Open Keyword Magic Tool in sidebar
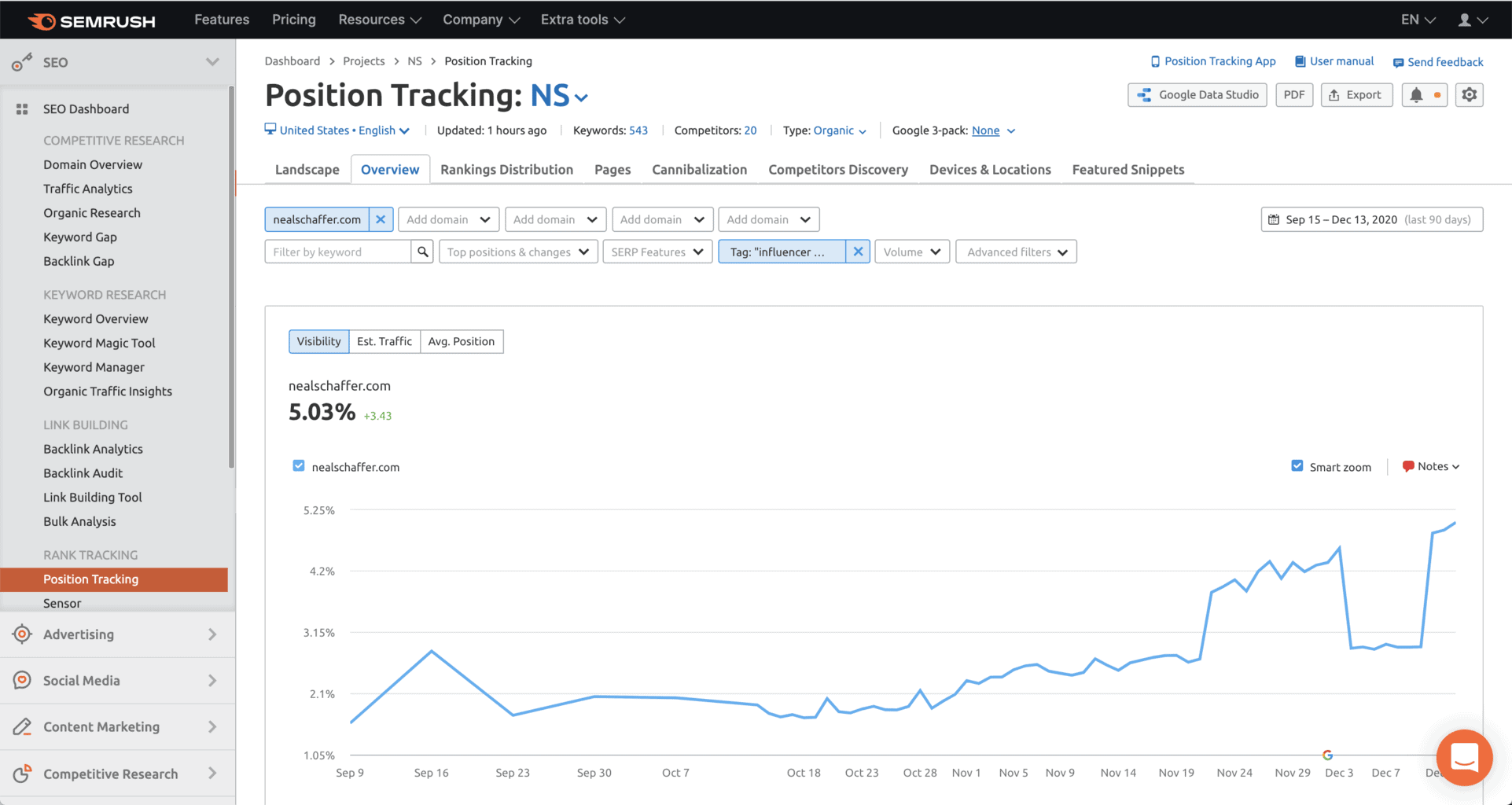The height and width of the screenshot is (805, 1512). 99,343
